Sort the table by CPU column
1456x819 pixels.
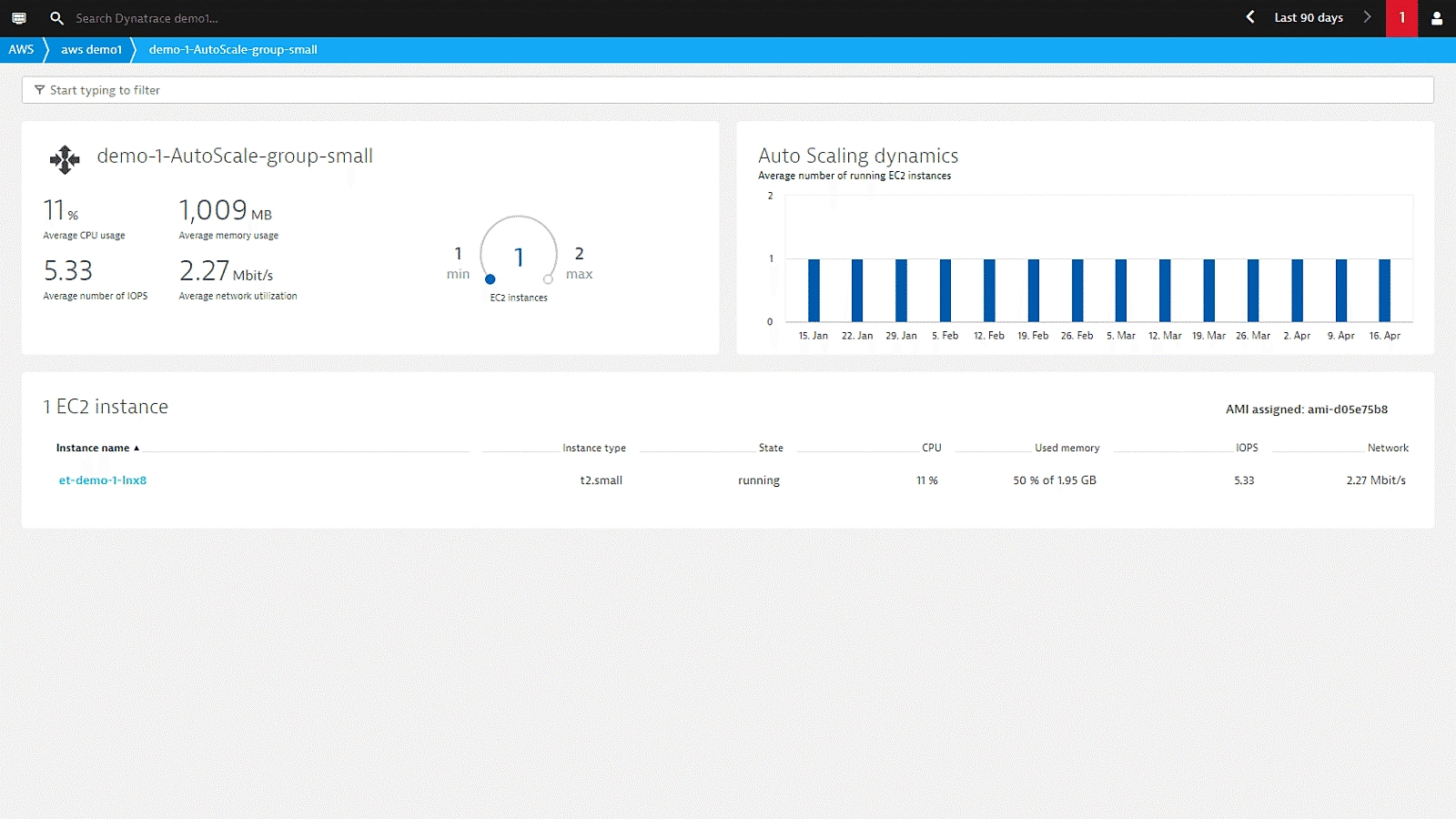point(931,448)
